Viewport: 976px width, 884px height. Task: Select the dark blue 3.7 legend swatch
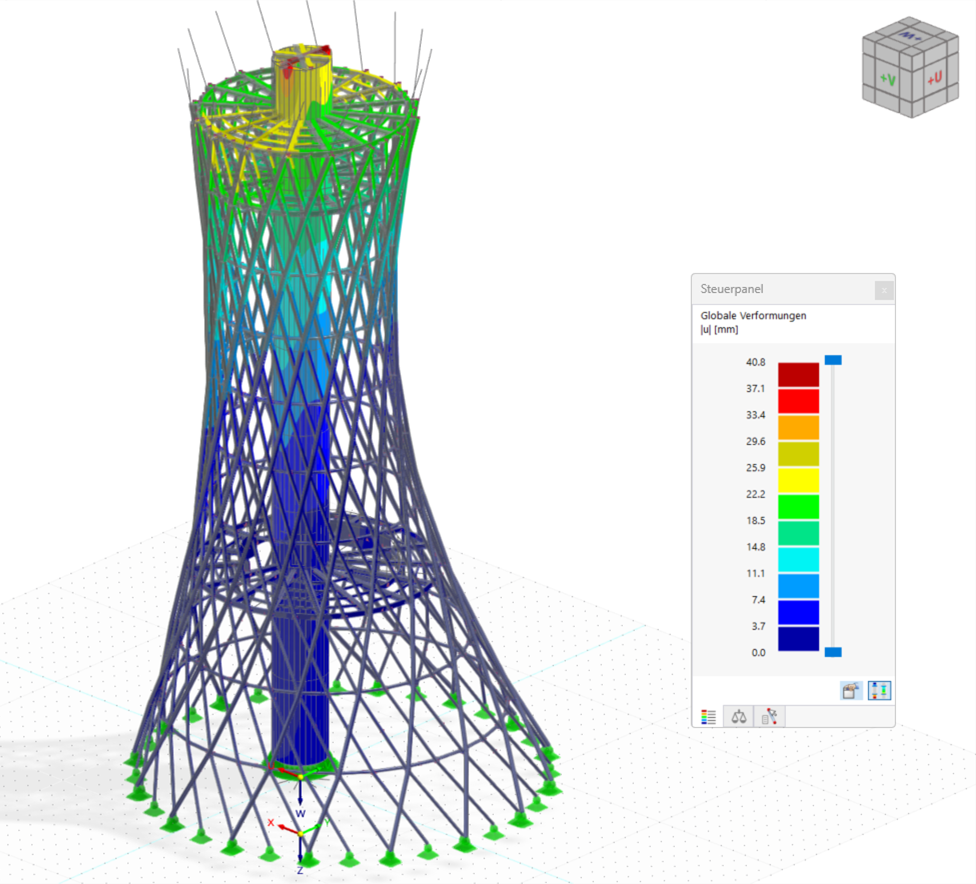click(798, 639)
